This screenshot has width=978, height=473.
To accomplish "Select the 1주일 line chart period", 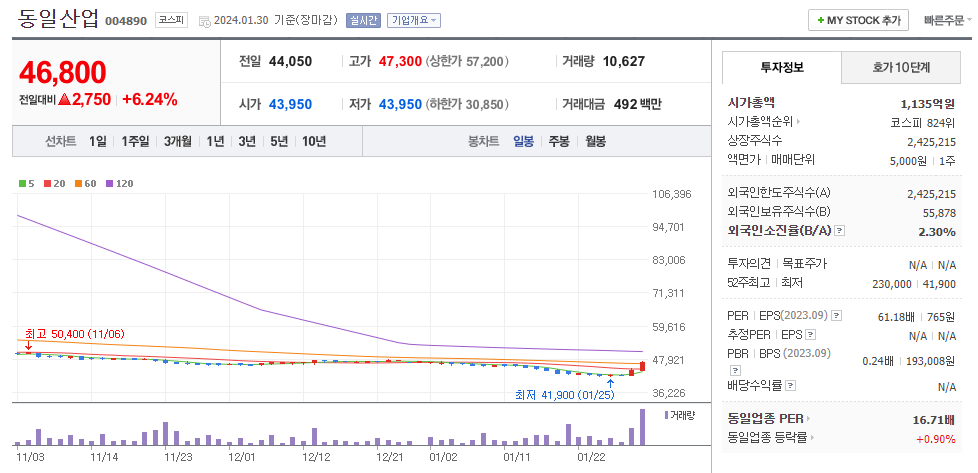I will (x=135, y=141).
